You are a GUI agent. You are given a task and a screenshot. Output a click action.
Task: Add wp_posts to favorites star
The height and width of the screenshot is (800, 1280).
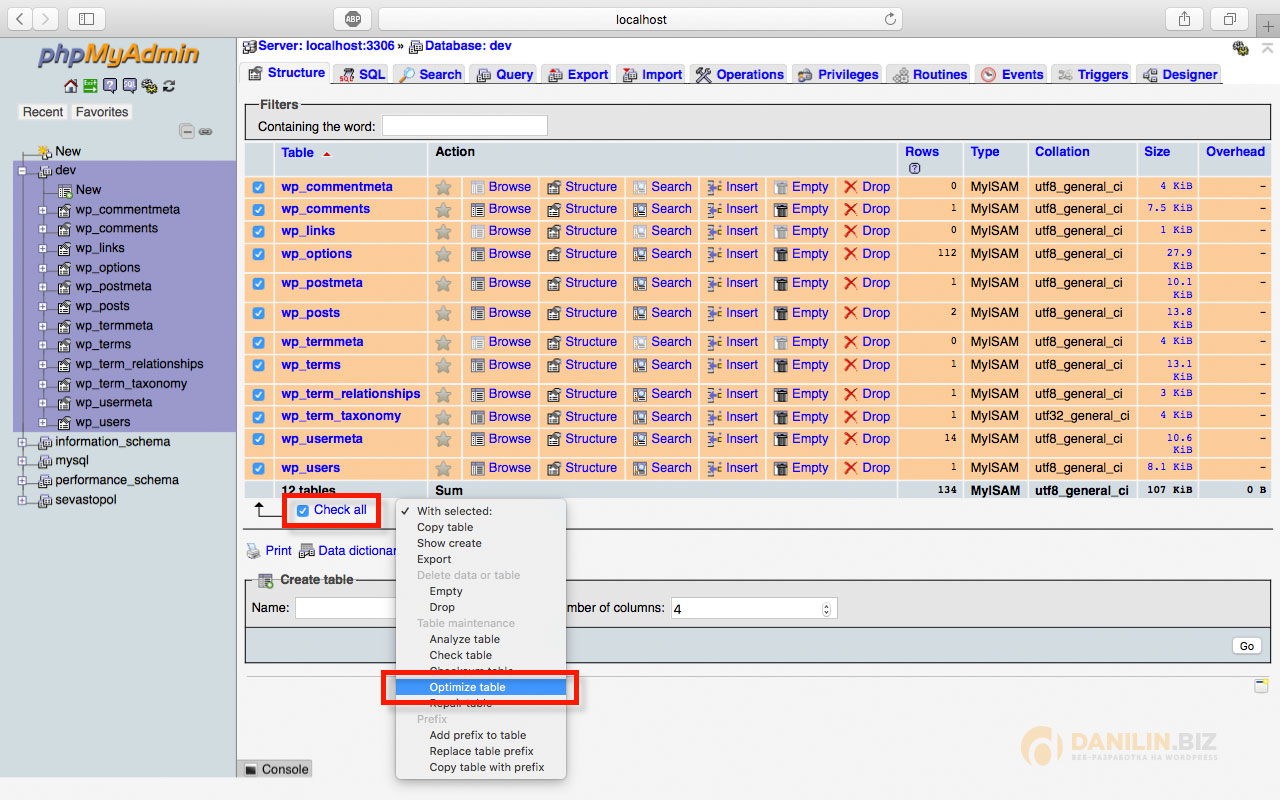tap(443, 313)
